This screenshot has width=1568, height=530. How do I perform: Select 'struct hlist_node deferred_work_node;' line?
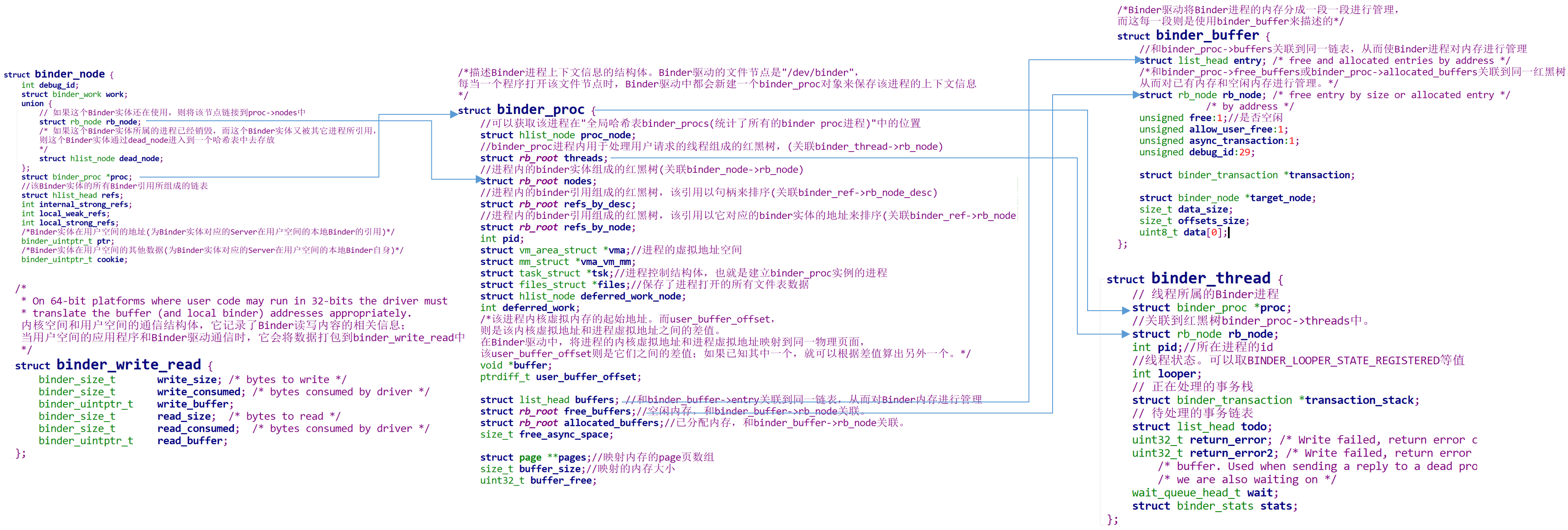(582, 296)
